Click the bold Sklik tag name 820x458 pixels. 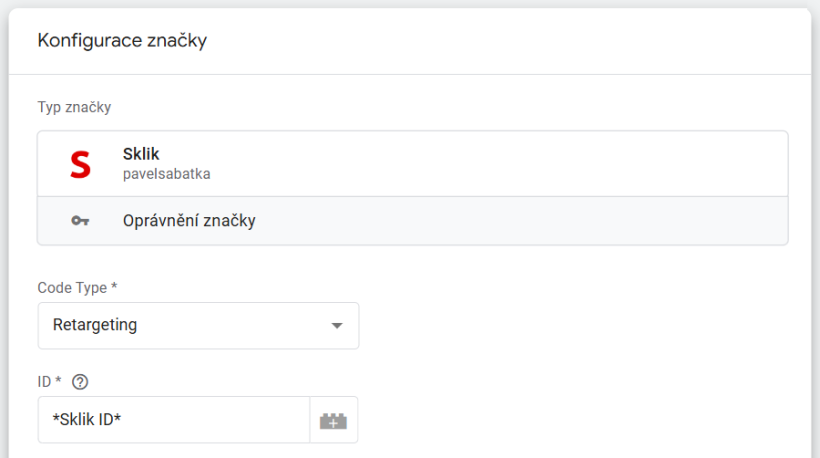click(141, 154)
